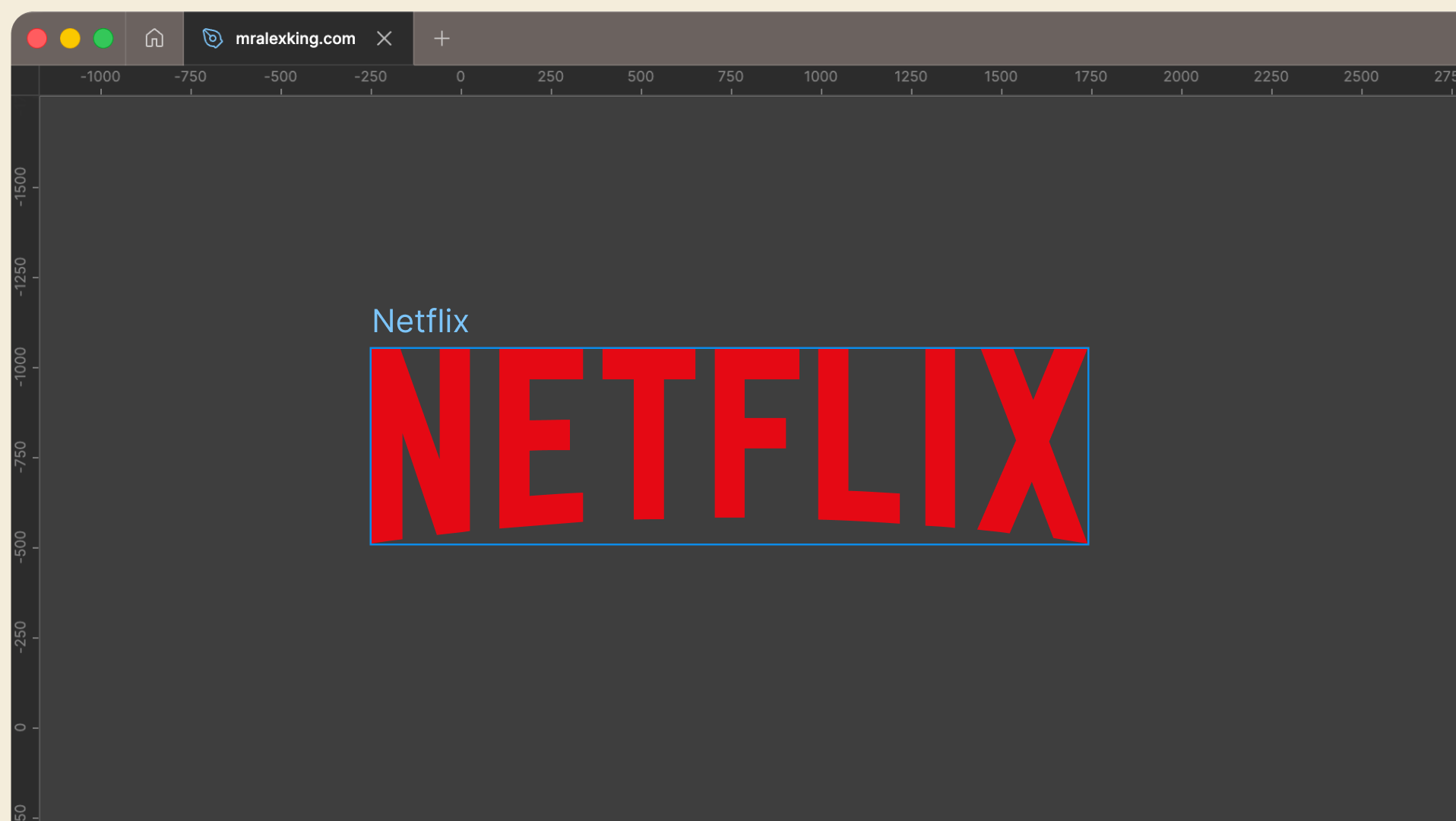Switch to the mralexking.com tab
This screenshot has height=821, width=1456.
pyautogui.click(x=299, y=38)
